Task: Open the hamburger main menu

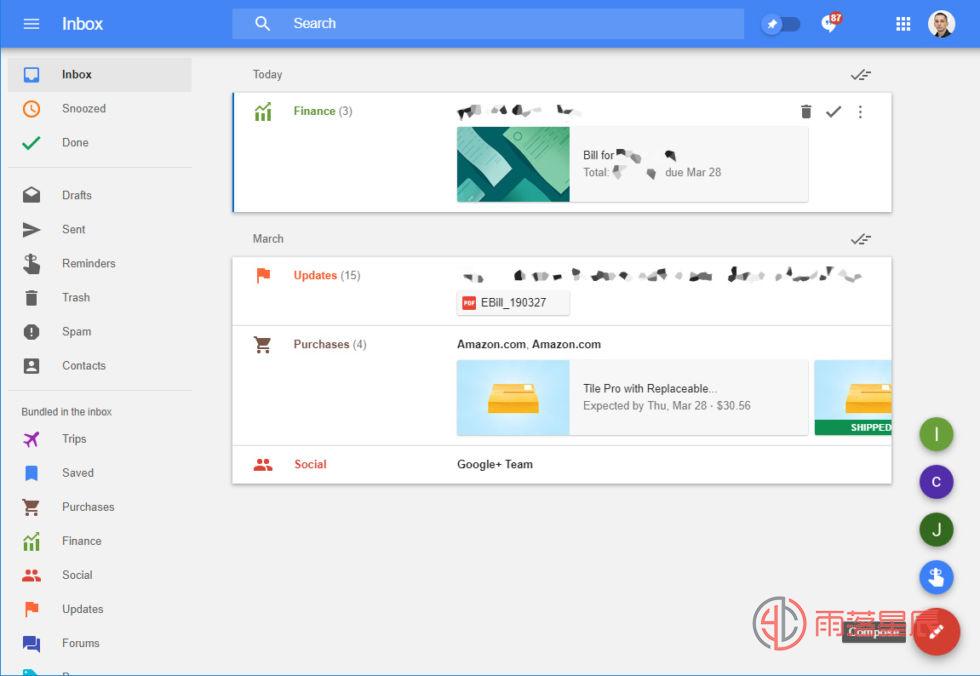Action: tap(31, 24)
